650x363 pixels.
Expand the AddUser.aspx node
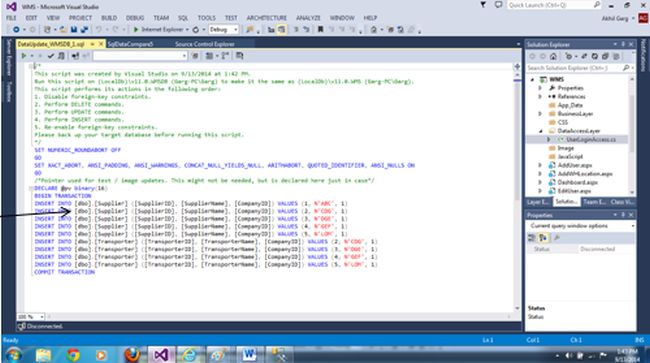540,165
